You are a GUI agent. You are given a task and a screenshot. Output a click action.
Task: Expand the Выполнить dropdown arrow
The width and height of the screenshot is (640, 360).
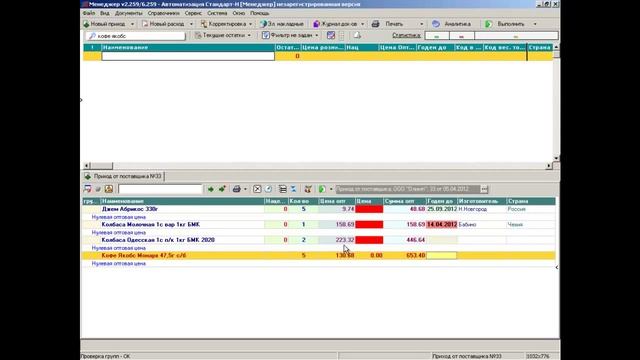pos(535,24)
